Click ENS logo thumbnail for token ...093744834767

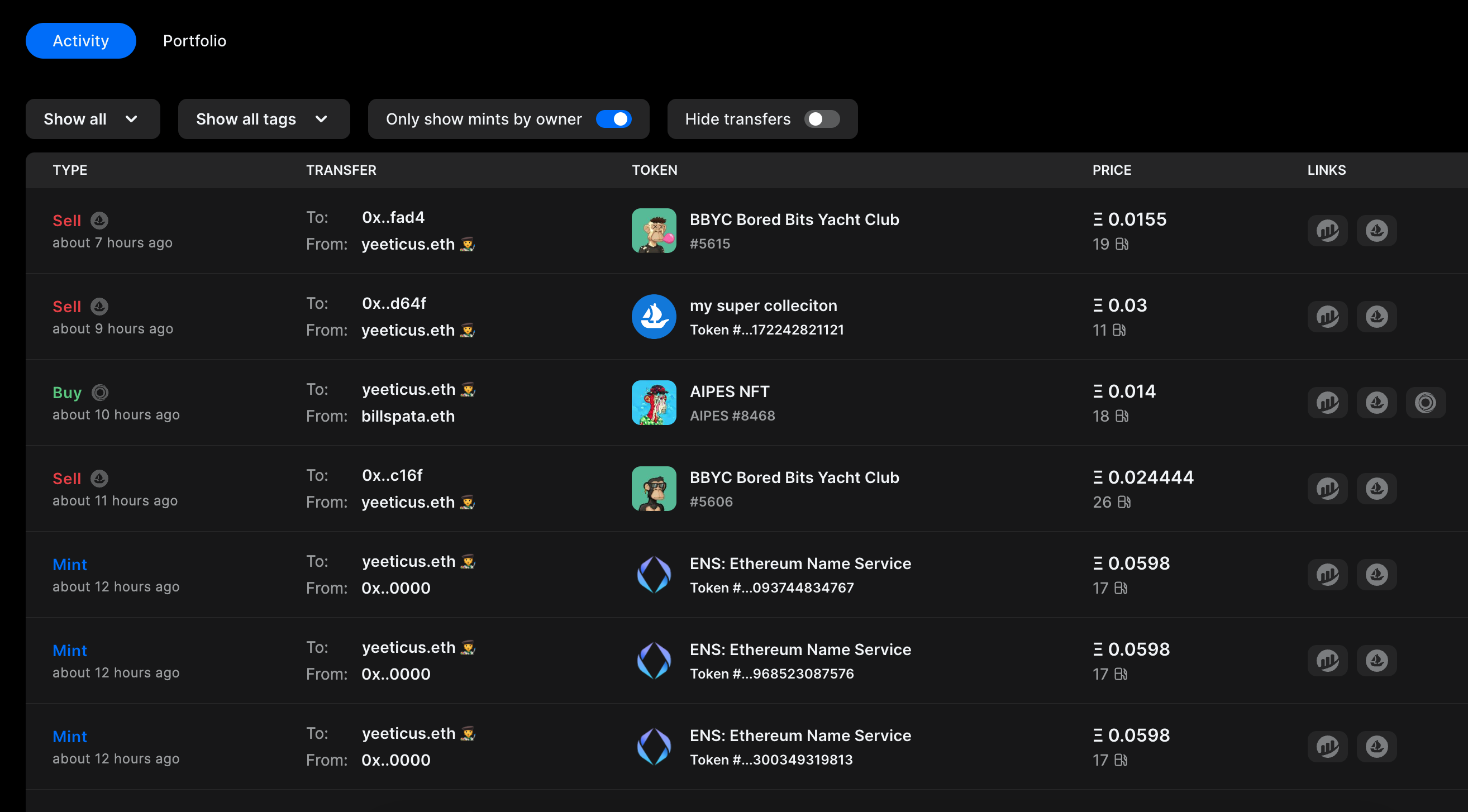coord(654,575)
